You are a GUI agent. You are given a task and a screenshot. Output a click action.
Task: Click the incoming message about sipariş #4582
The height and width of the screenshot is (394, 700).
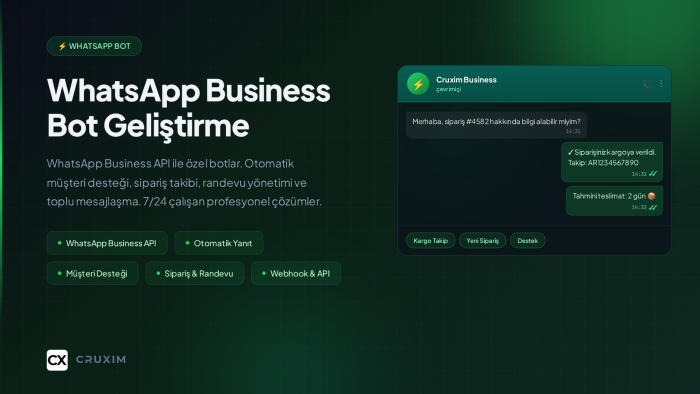[496, 125]
